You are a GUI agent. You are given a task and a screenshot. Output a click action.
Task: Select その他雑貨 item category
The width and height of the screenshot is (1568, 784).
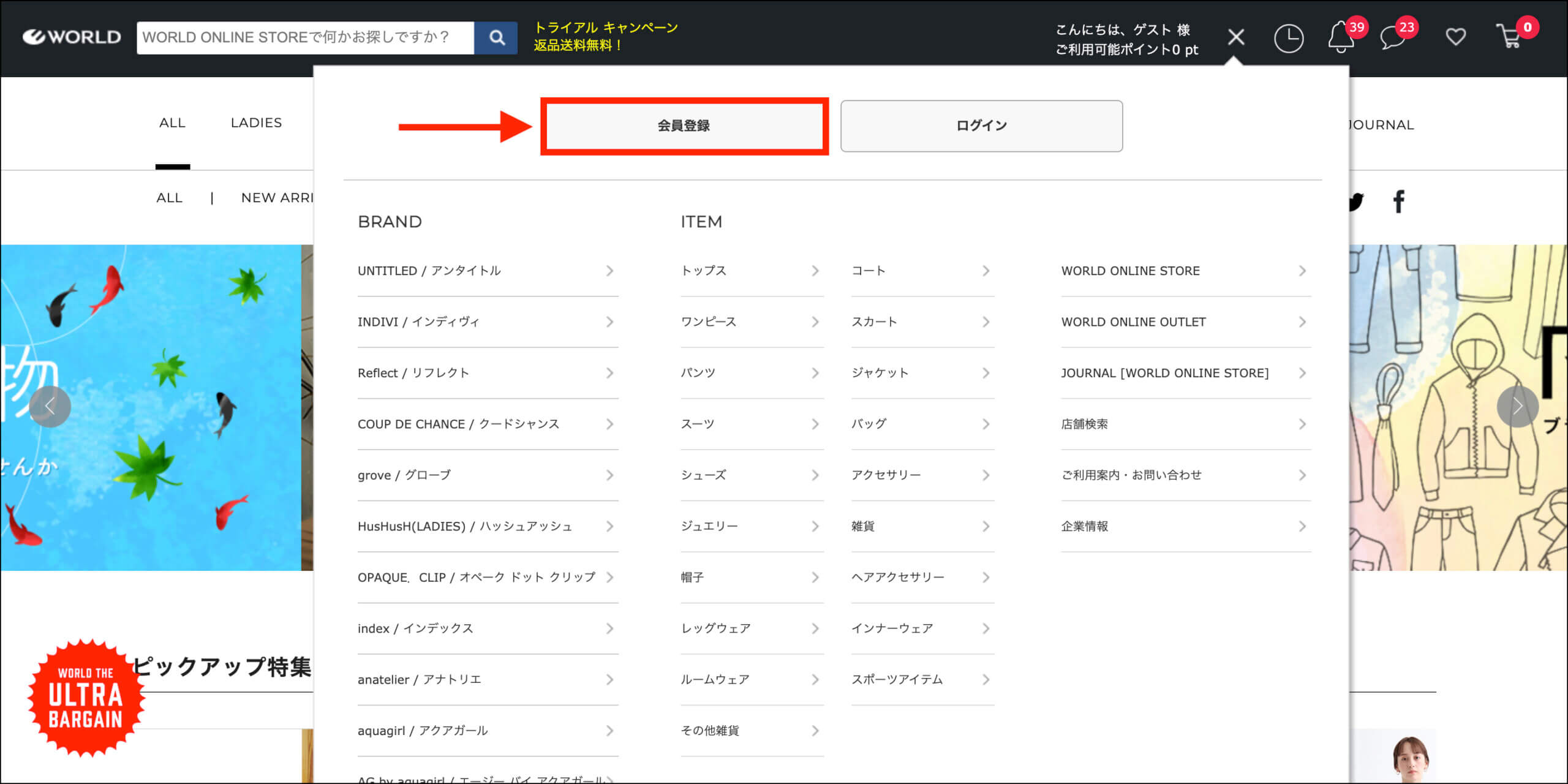coord(752,731)
